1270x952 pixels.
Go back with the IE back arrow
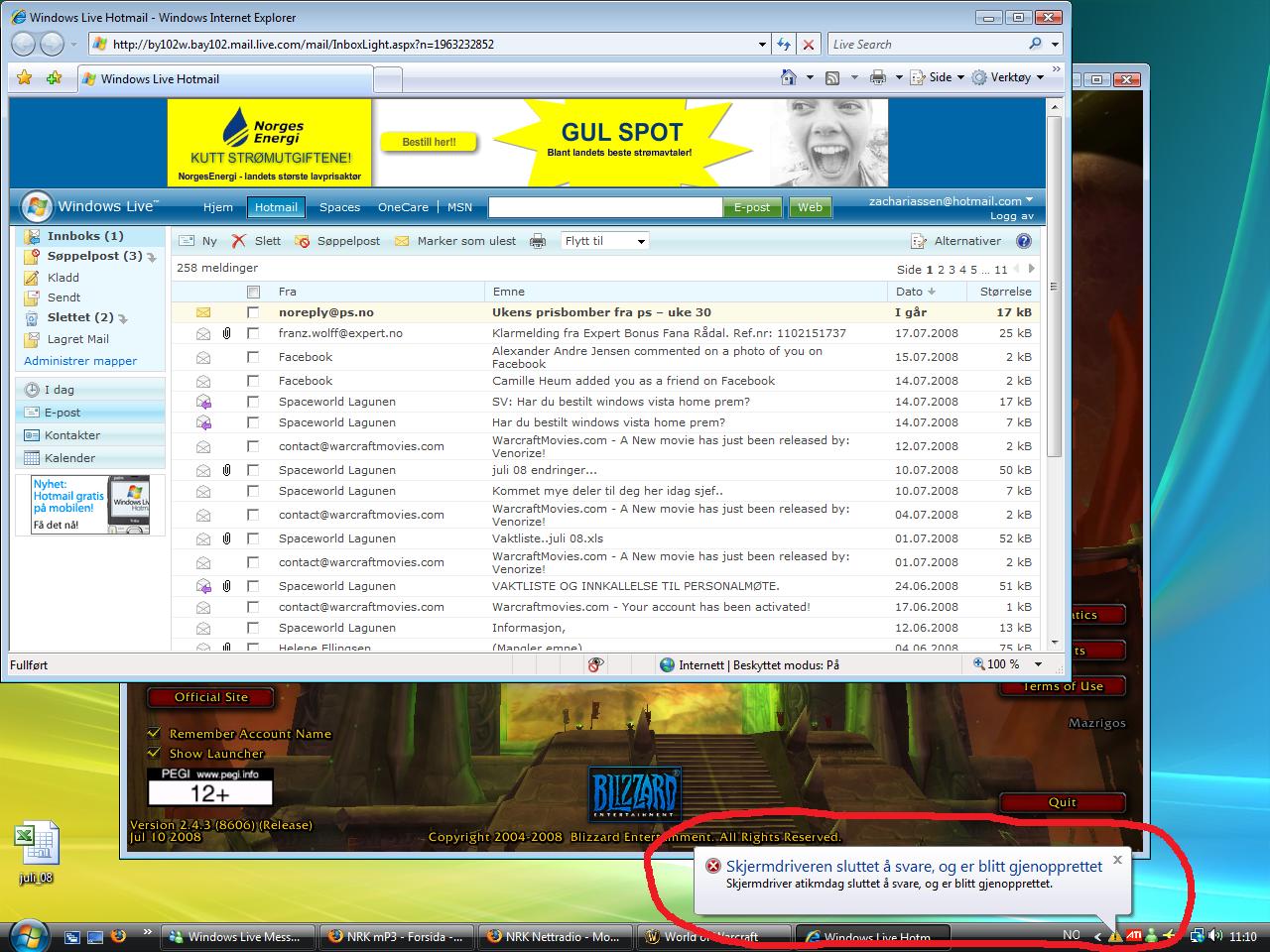point(24,44)
